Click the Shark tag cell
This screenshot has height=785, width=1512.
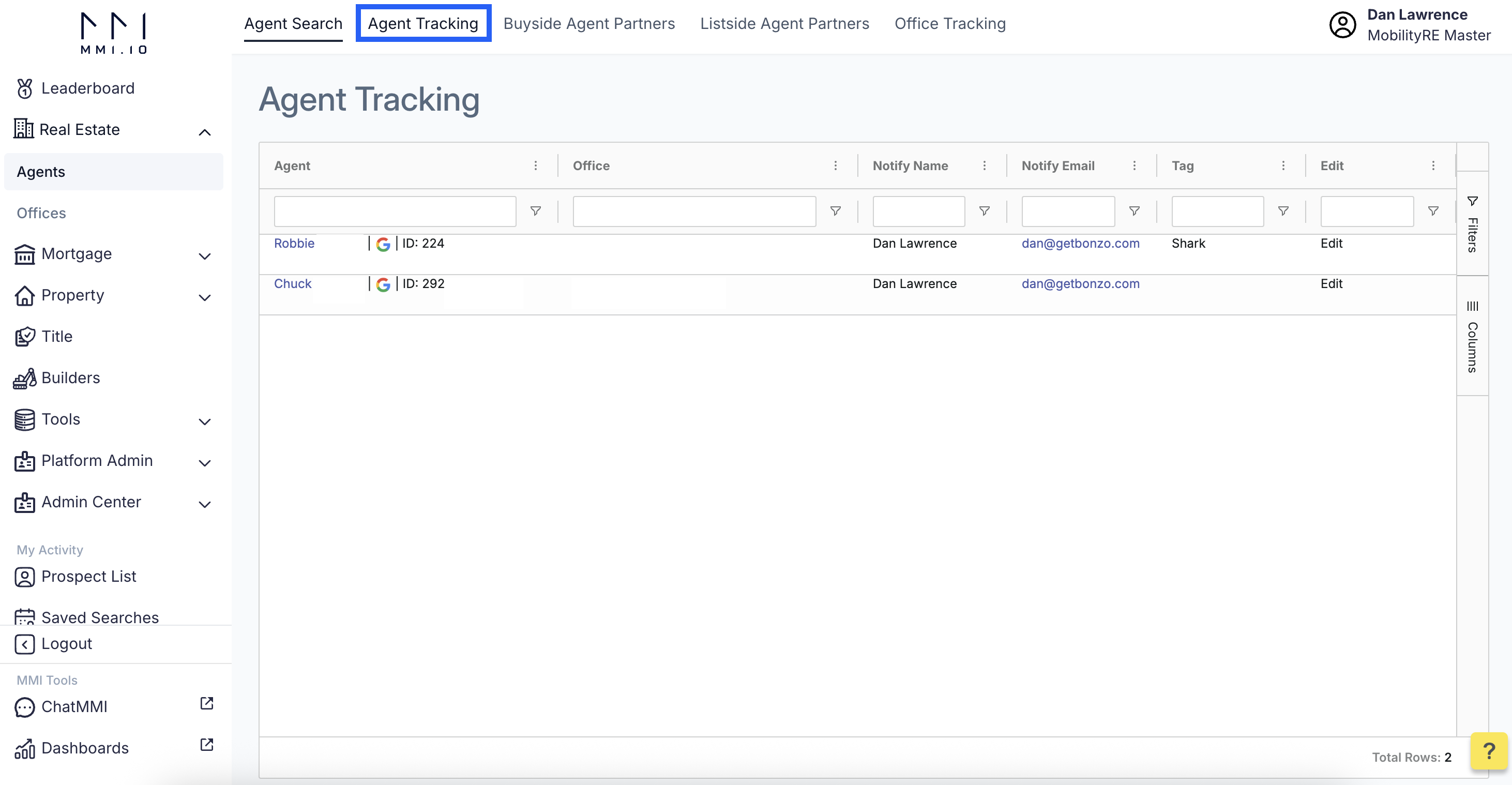[1188, 243]
